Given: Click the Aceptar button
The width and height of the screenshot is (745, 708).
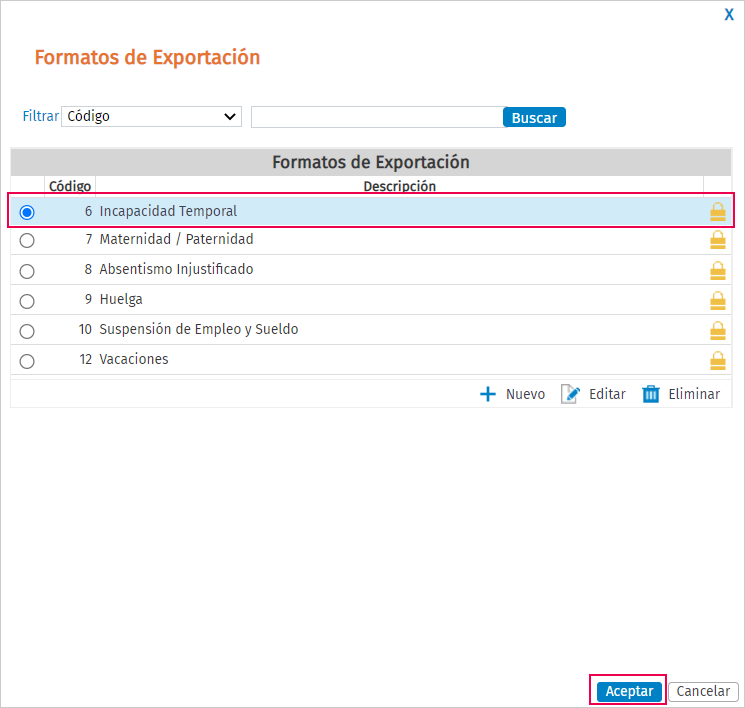Looking at the screenshot, I should 629,691.
